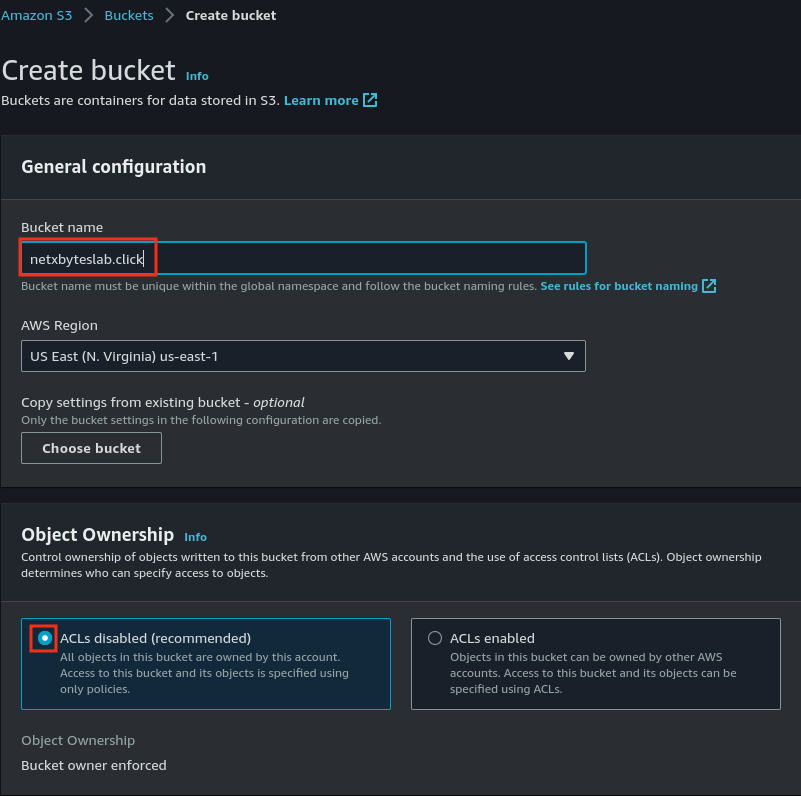The image size is (801, 796).
Task: Click chevron separator after Buckets breadcrumb
Action: coord(168,15)
